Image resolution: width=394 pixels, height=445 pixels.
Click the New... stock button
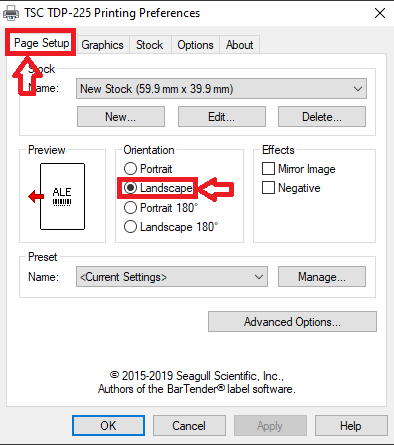tap(121, 117)
